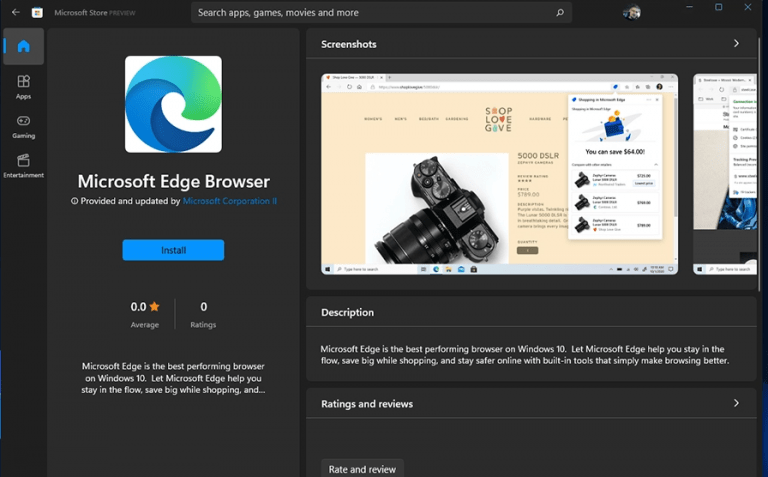Click the Description section heading
This screenshot has height=477, width=768.
(347, 312)
